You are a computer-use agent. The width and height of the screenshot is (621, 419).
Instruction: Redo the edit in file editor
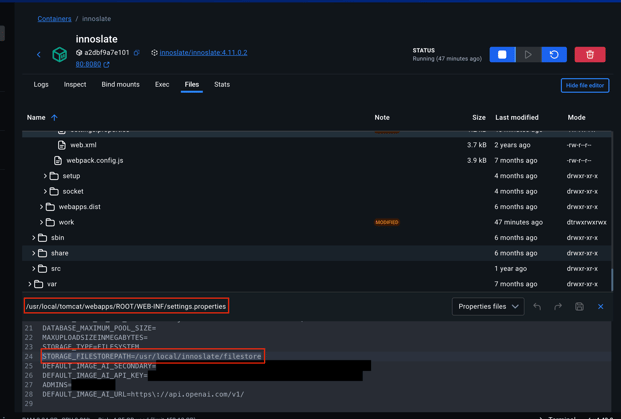click(x=558, y=307)
